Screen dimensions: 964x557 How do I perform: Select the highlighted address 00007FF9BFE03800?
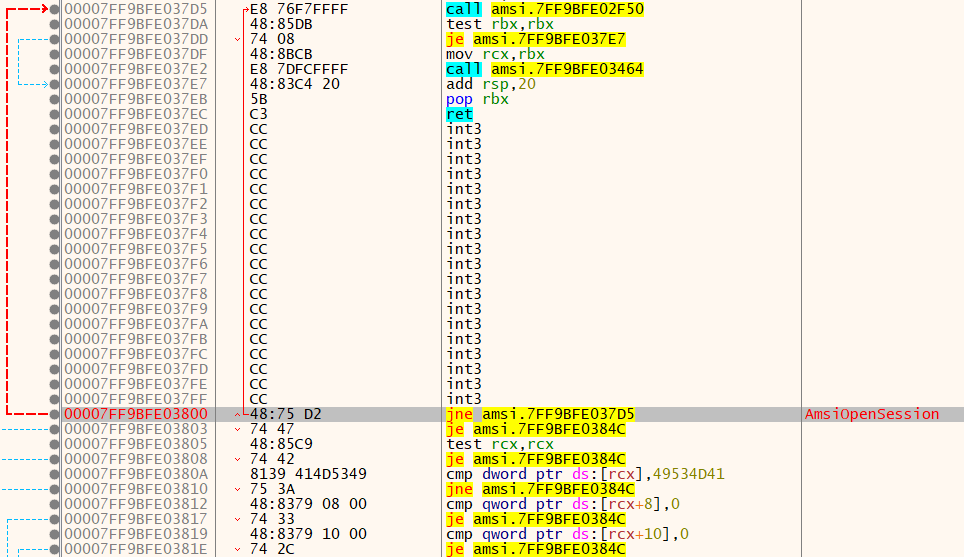136,414
